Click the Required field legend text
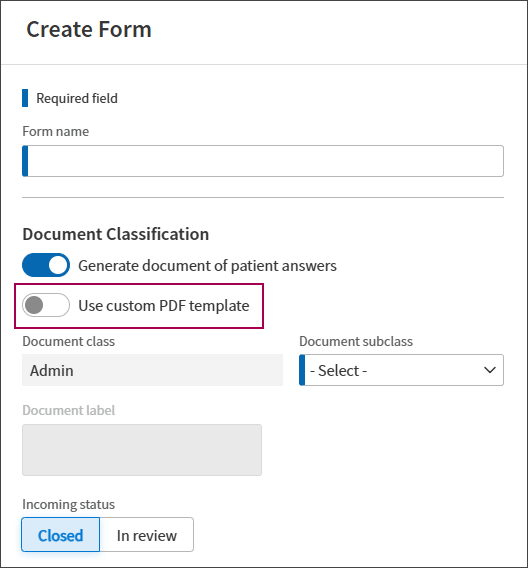This screenshot has height=568, width=528. pos(77,98)
